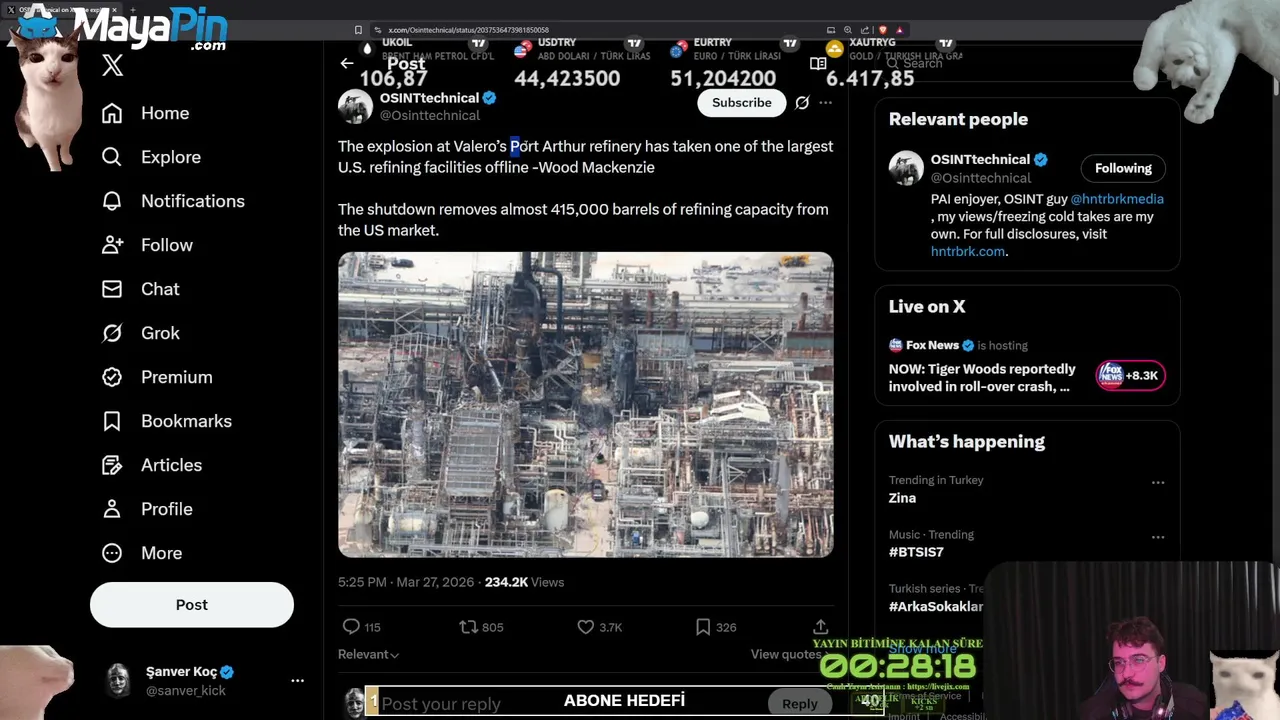Like the post with 3.7K hearts

586,627
